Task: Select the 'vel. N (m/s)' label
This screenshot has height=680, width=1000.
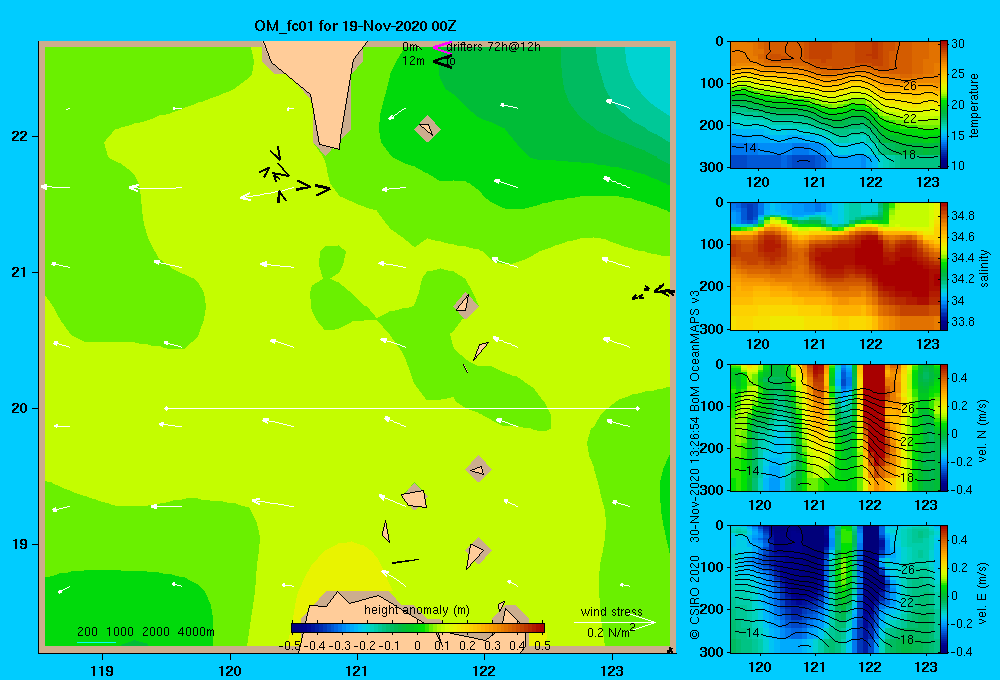Action: click(982, 431)
